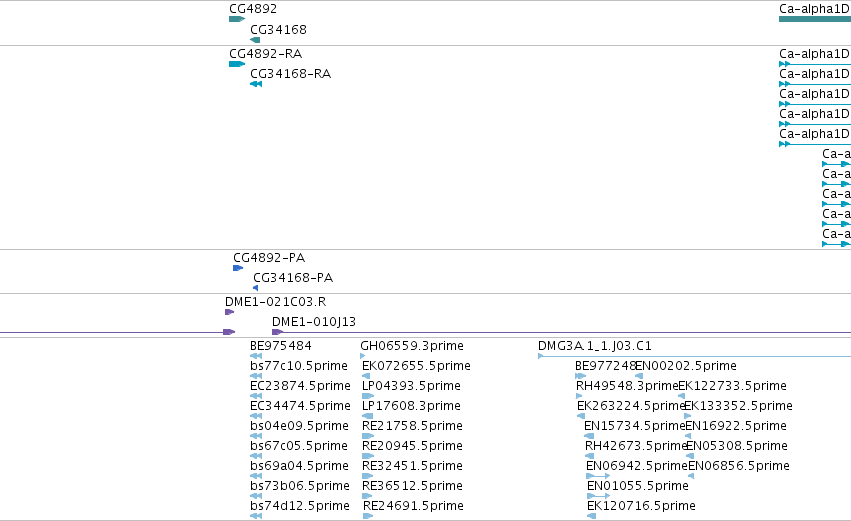The image size is (851, 521).
Task: Click the bs04e09.5prime label
Action: [x=299, y=426]
